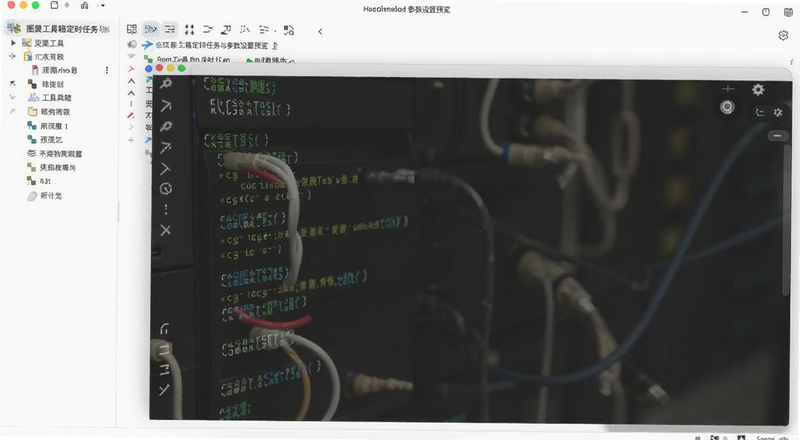
Task: Click the four-dots-with-arrows toolbar icon
Action: pyautogui.click(x=189, y=29)
